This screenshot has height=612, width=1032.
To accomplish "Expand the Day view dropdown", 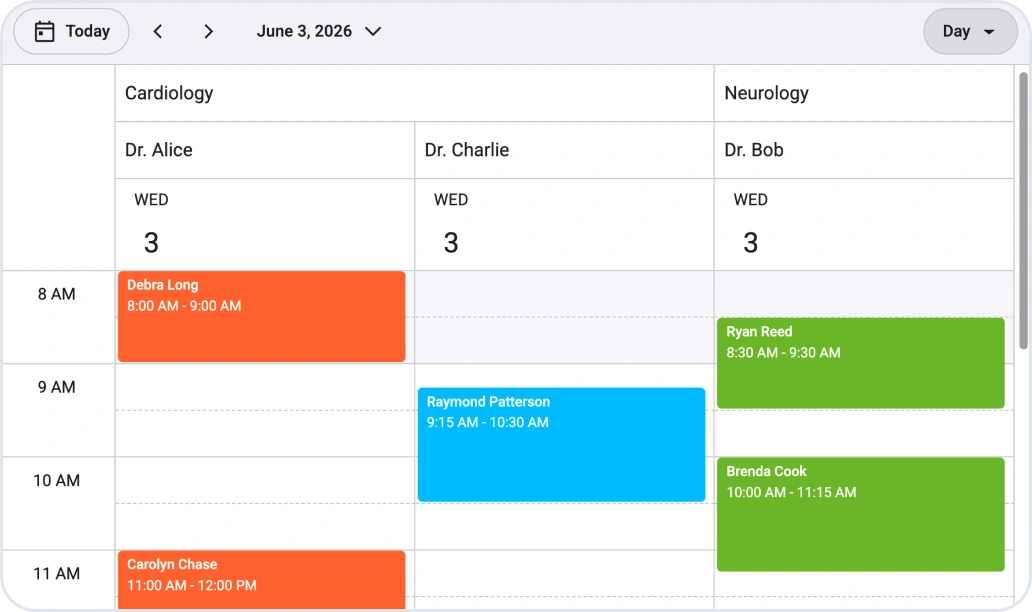I will click(970, 32).
